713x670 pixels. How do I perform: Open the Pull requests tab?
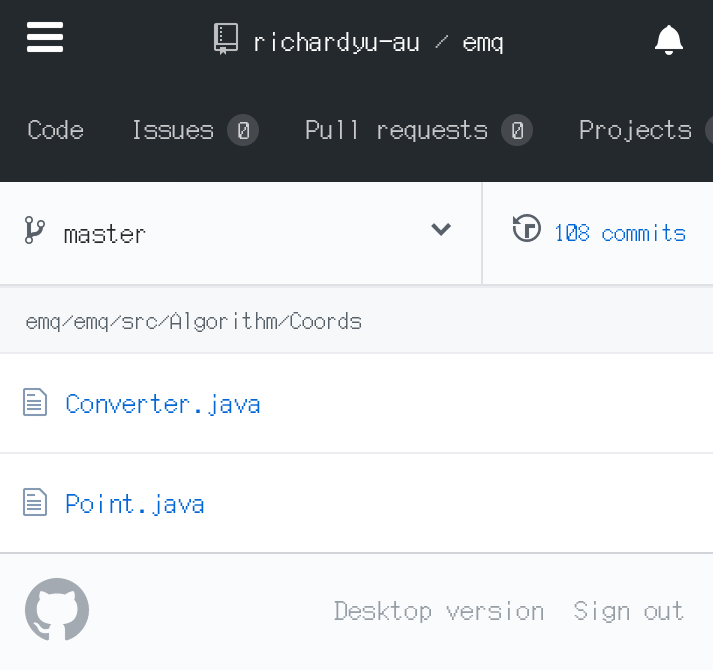[x=419, y=130]
